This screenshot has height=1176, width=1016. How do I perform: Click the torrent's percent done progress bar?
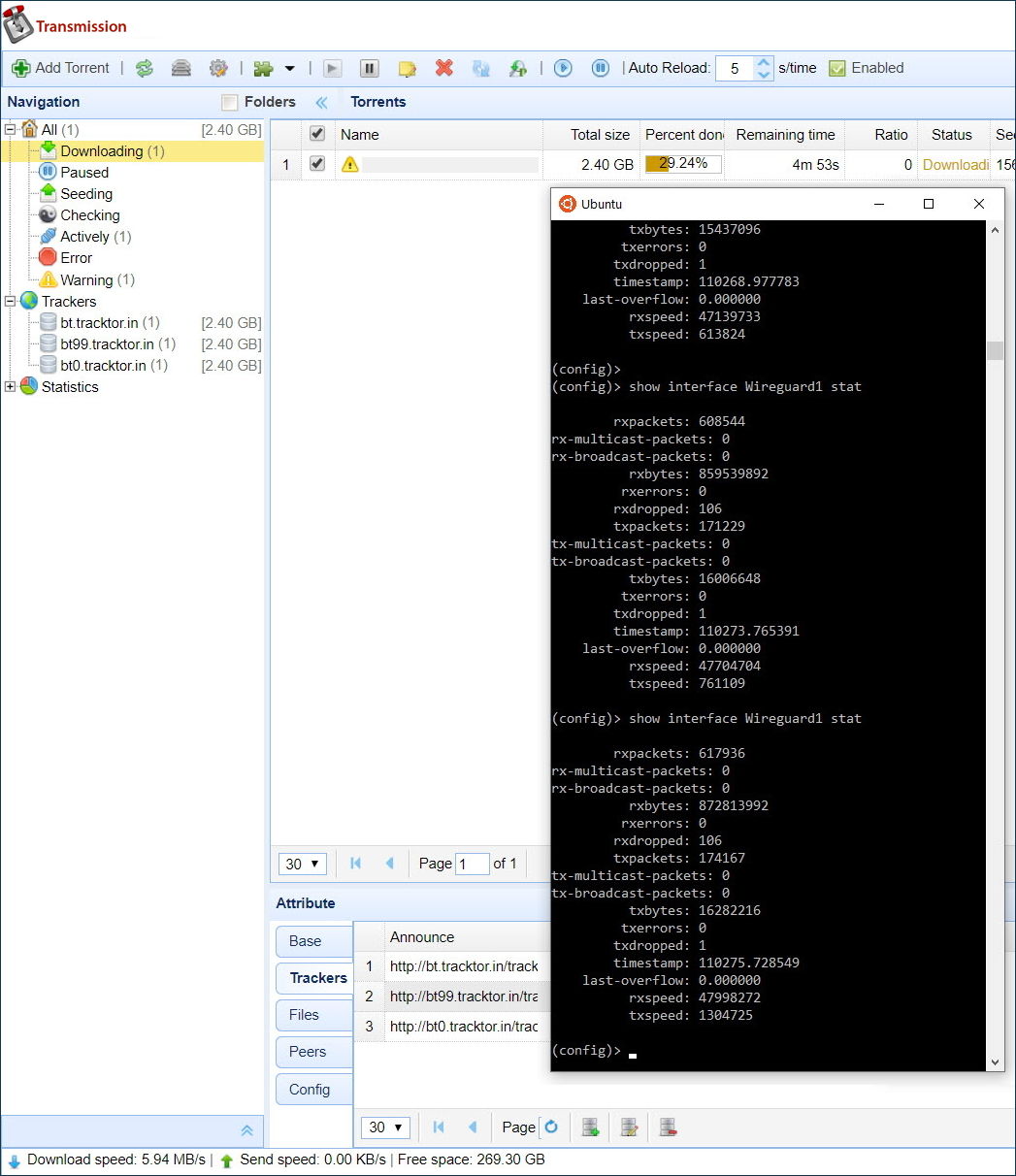683,164
